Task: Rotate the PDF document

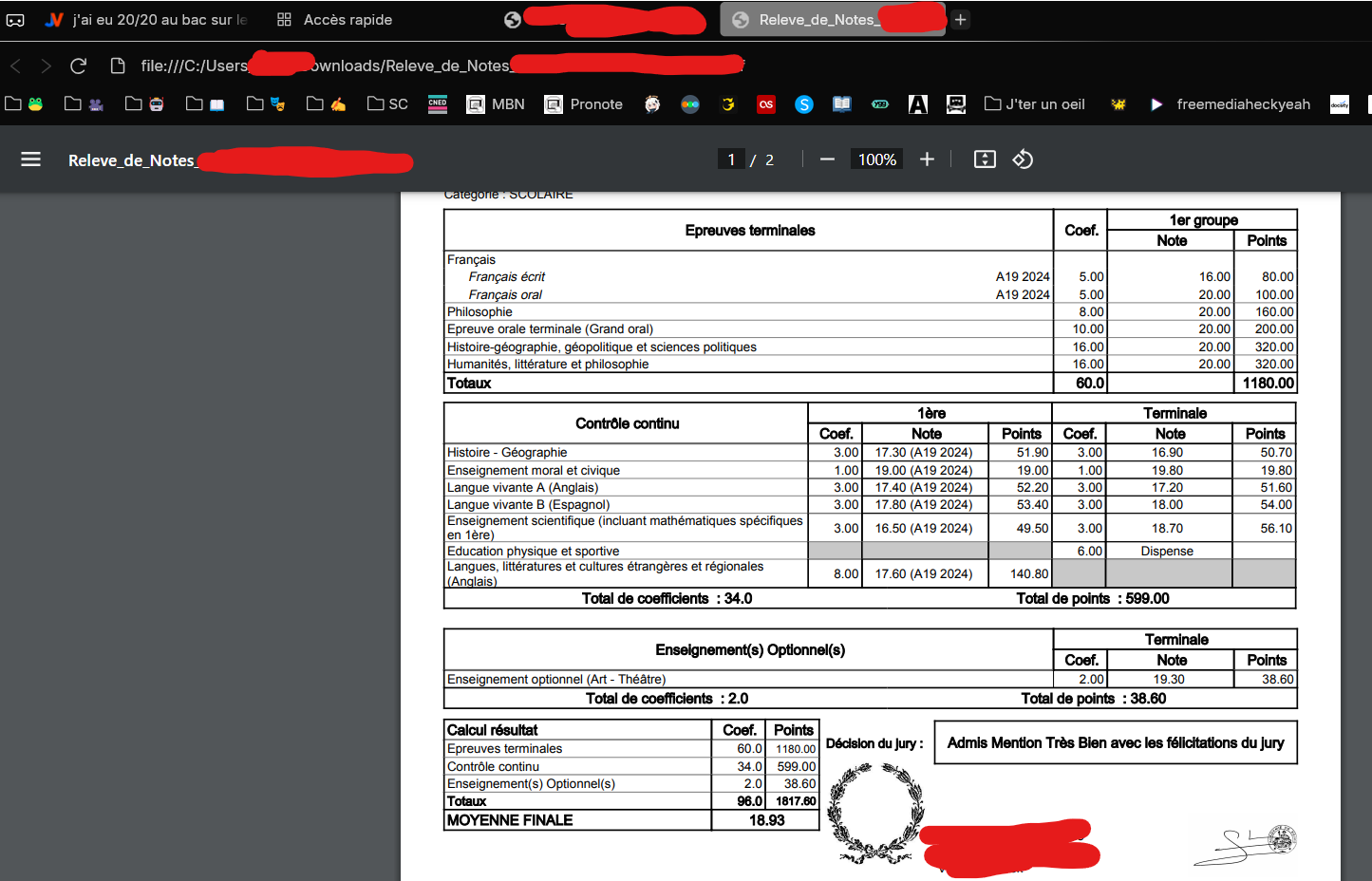Action: (x=1023, y=159)
